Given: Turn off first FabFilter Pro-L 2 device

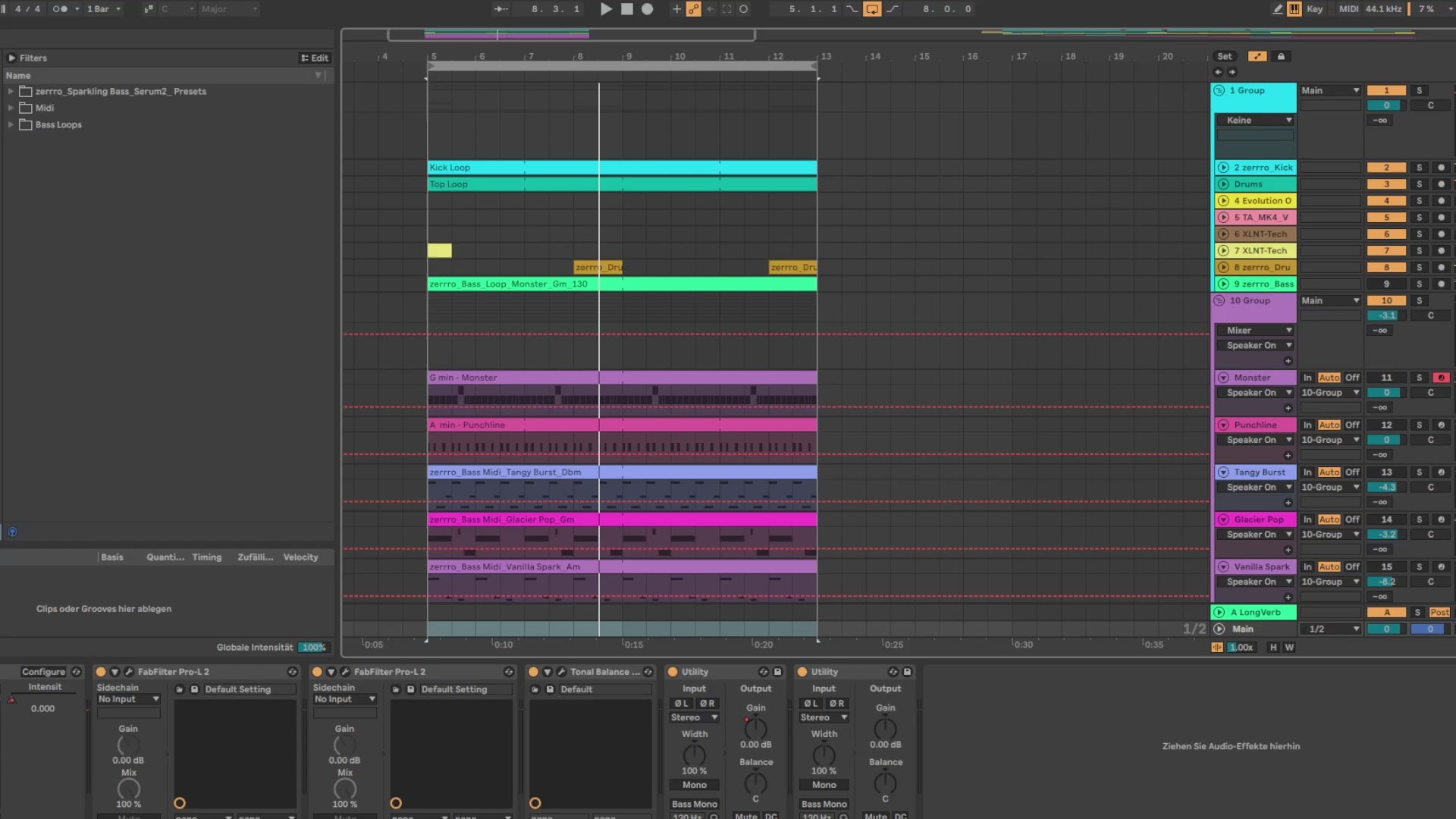Looking at the screenshot, I should coord(101,672).
